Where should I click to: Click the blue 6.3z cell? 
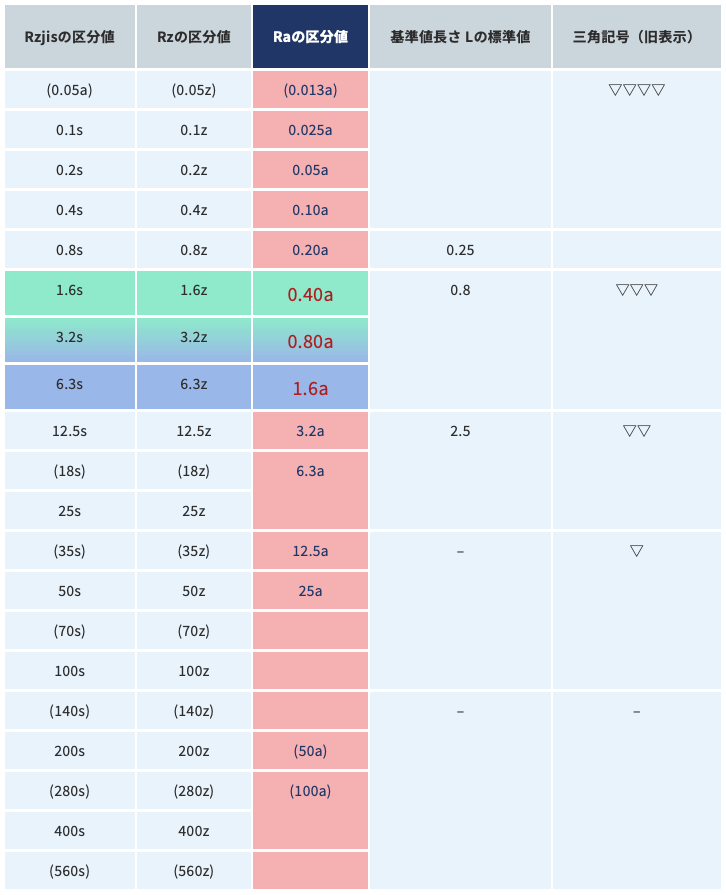[x=193, y=387]
